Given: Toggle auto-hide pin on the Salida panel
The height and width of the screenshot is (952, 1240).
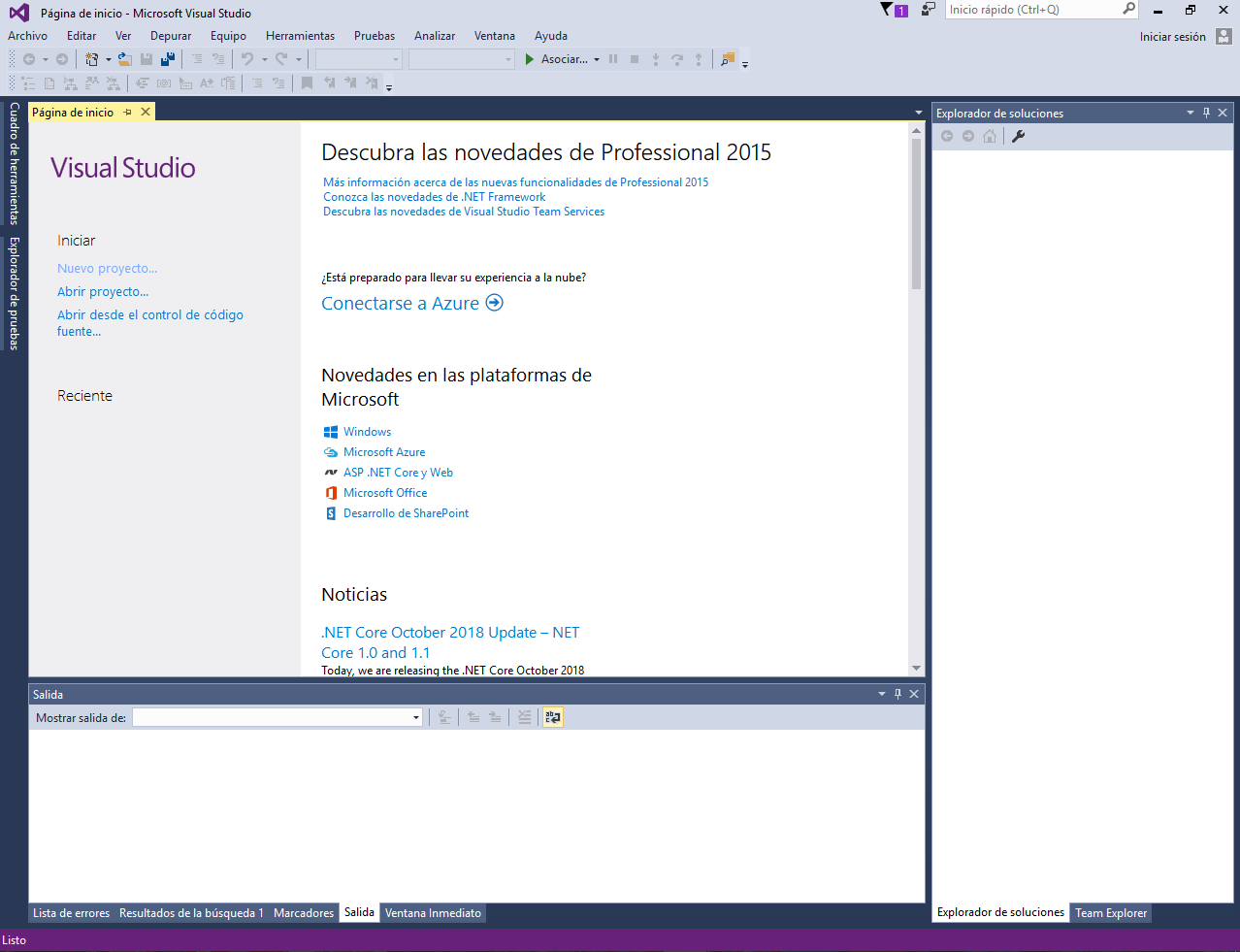Looking at the screenshot, I should pos(897,693).
